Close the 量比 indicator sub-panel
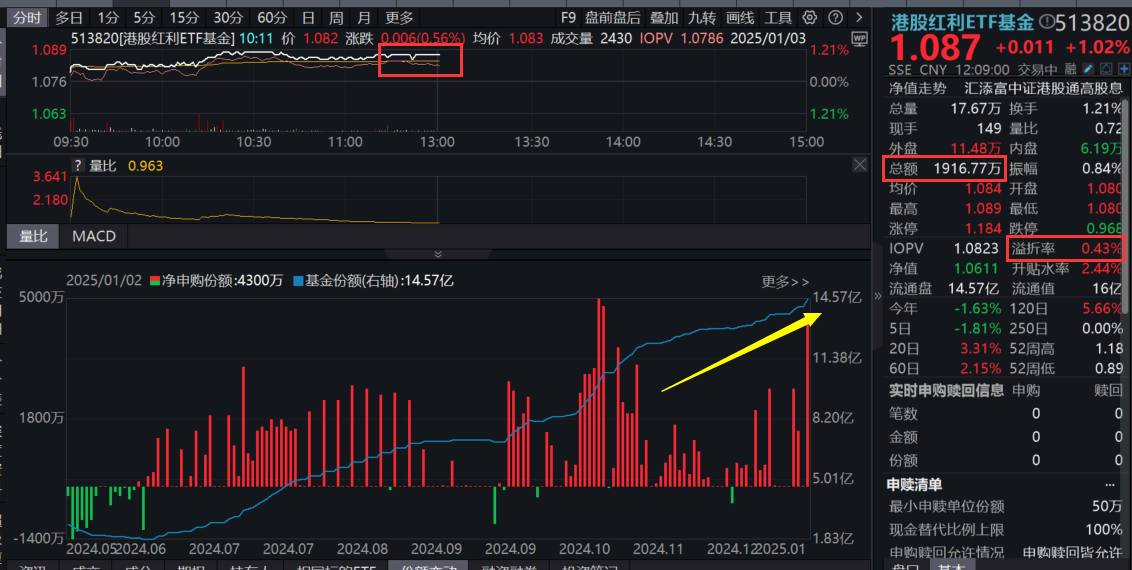This screenshot has width=1132, height=570. (x=859, y=165)
